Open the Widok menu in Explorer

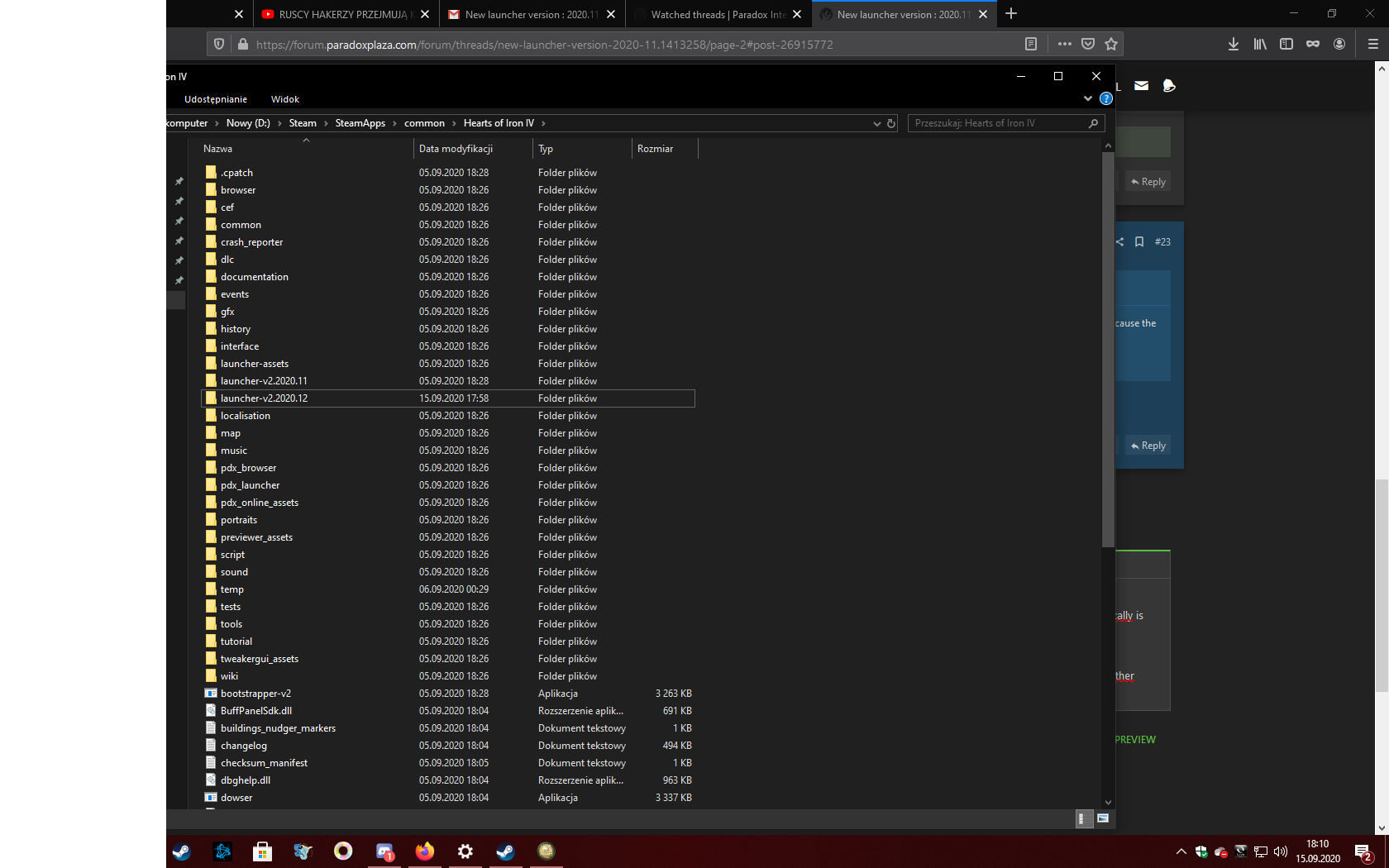point(284,98)
